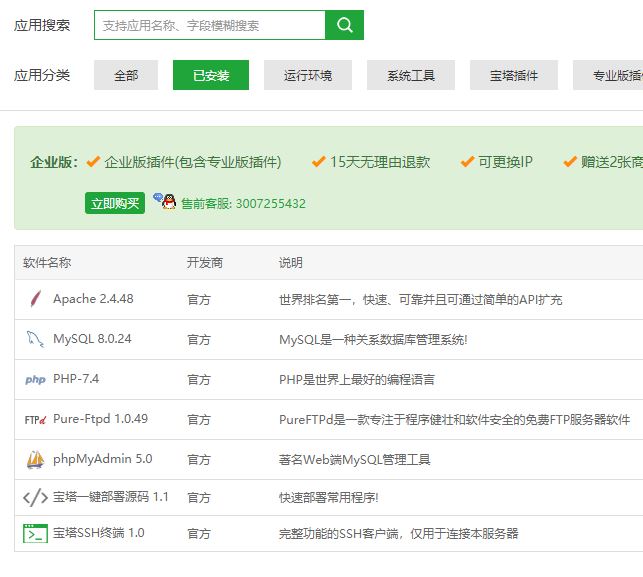Screen dimensions: 643x577
Task: Switch to the 运行环境 category
Action: coord(308,75)
